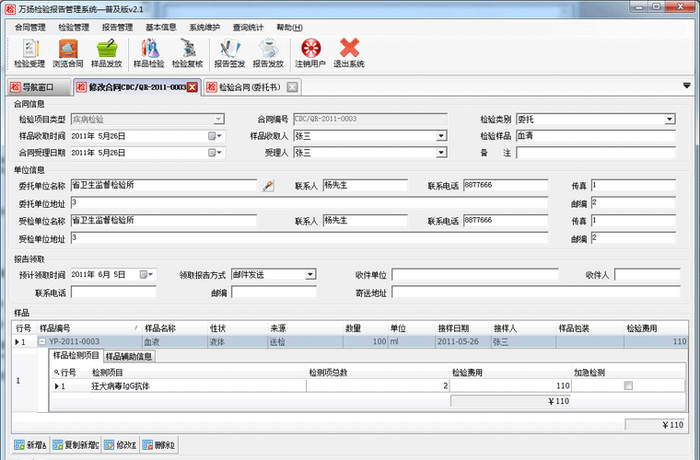This screenshot has width=700, height=460.
Task: Close the 修改合同 CDC/QR-2011-0003 tab
Action: coord(192,87)
